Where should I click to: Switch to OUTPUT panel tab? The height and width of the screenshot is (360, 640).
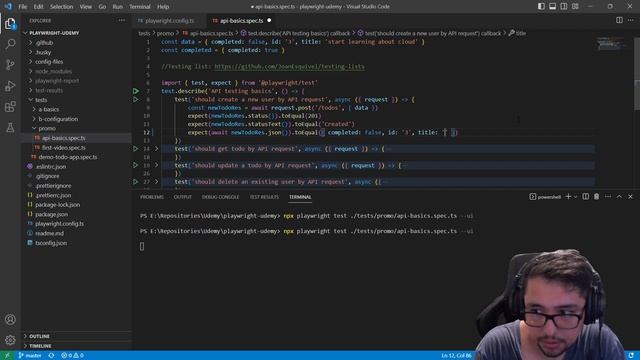pyautogui.click(x=182, y=197)
